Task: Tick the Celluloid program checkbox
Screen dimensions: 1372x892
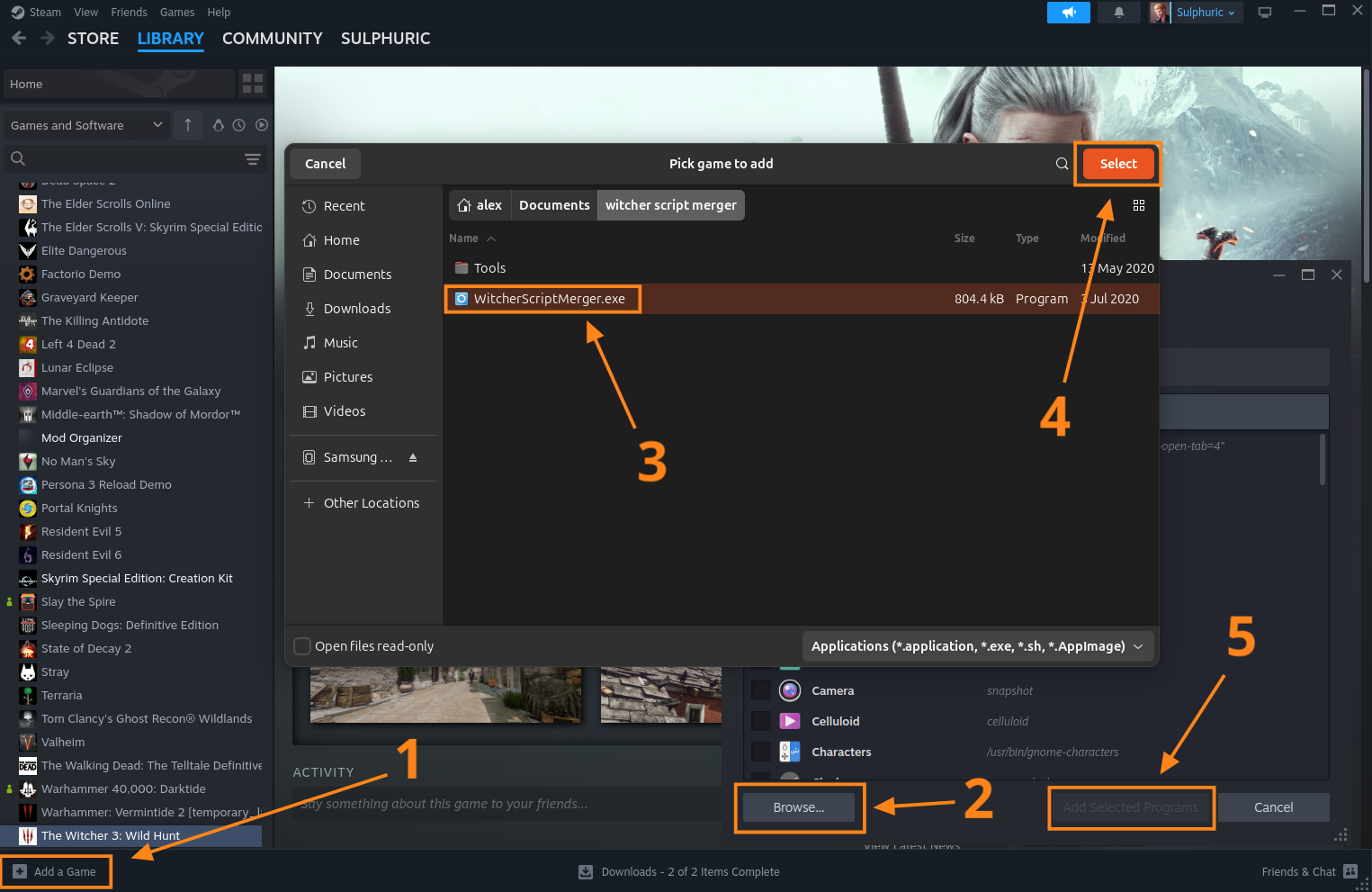Action: coord(761,721)
